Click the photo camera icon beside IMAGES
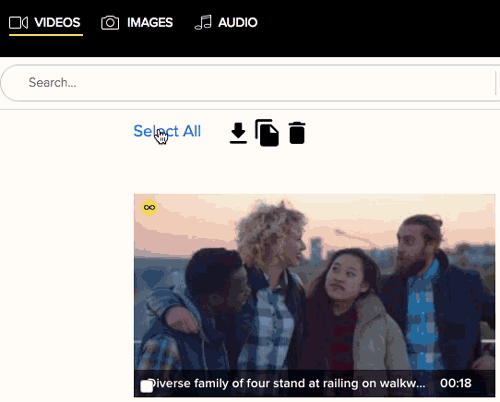This screenshot has height=402, width=500. 110,23
